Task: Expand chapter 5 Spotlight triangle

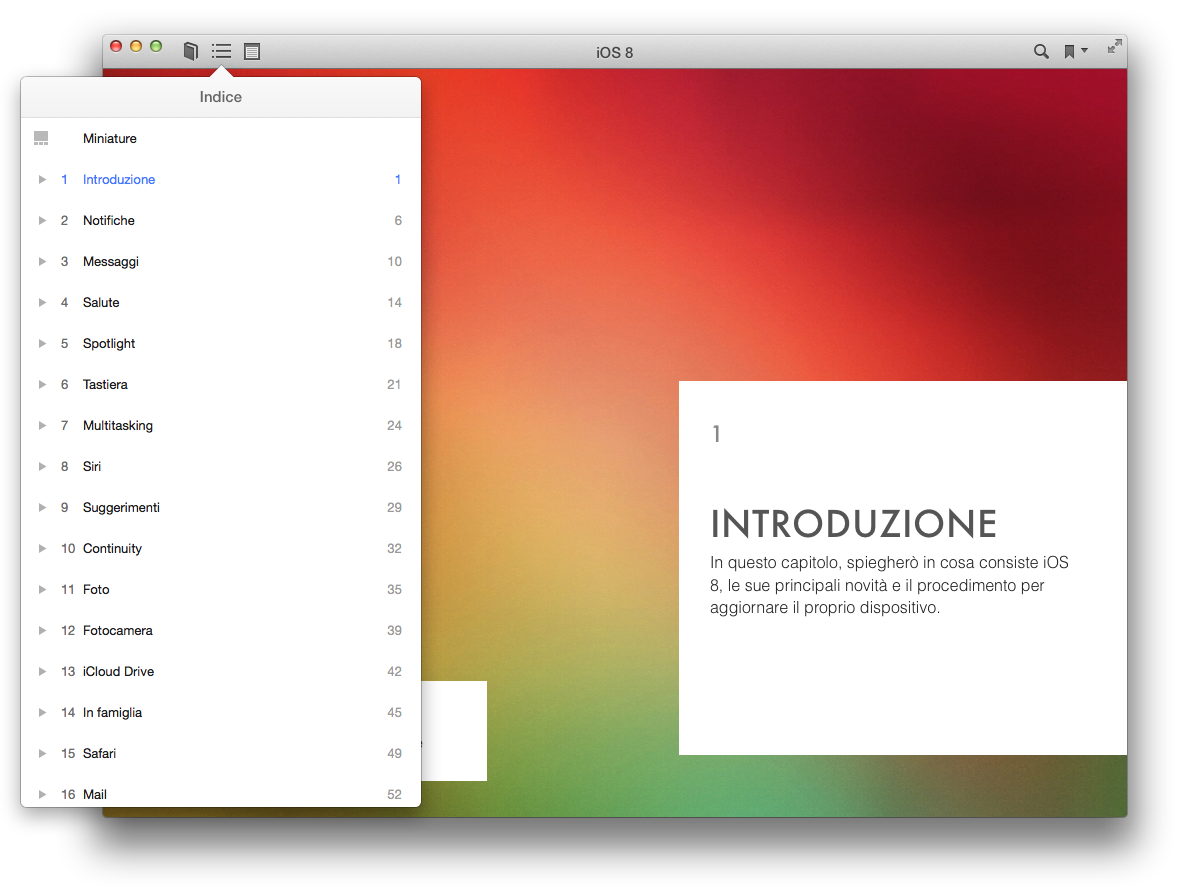Action: [x=42, y=343]
